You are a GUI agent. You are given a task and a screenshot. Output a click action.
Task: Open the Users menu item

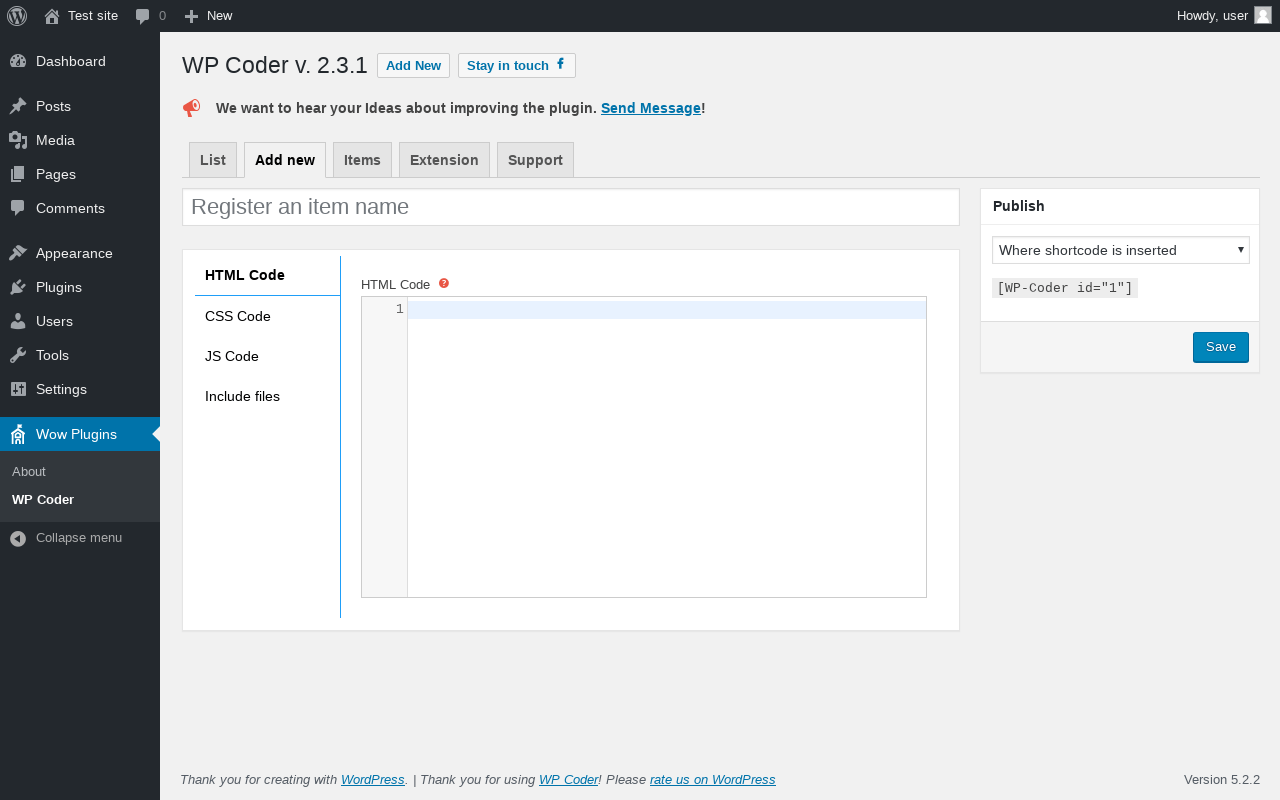[x=80, y=321]
